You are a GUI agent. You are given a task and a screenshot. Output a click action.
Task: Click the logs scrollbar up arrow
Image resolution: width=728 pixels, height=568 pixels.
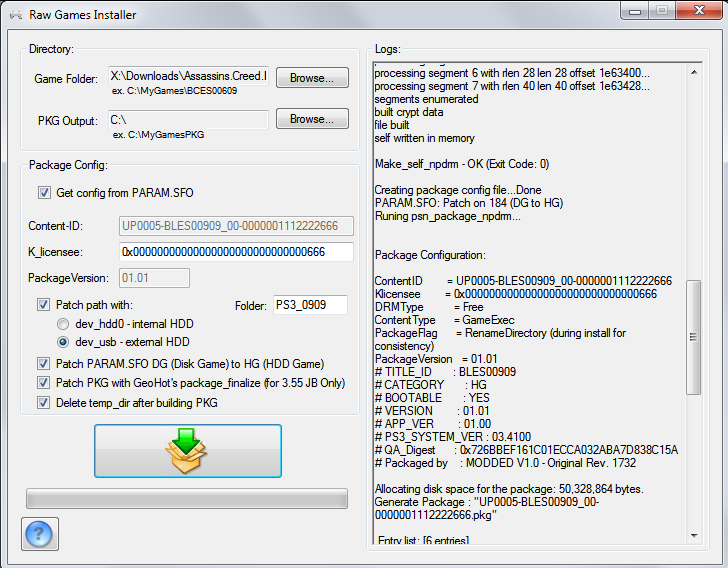tap(694, 72)
